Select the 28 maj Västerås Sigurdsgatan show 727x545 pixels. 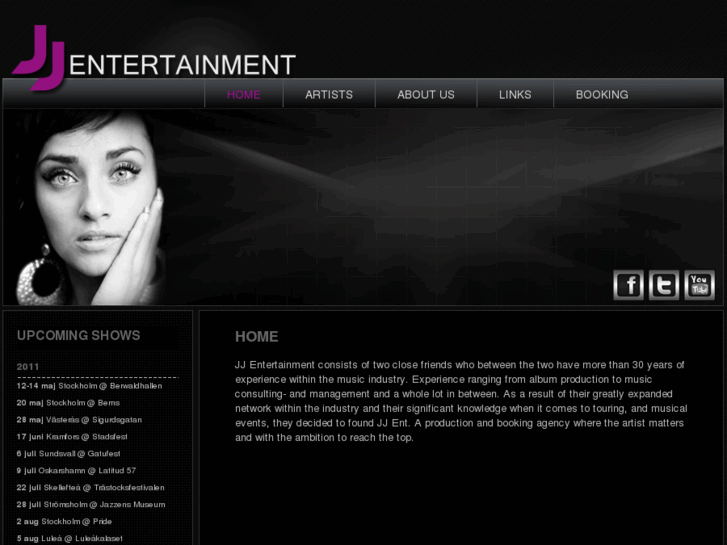[x=79, y=420]
